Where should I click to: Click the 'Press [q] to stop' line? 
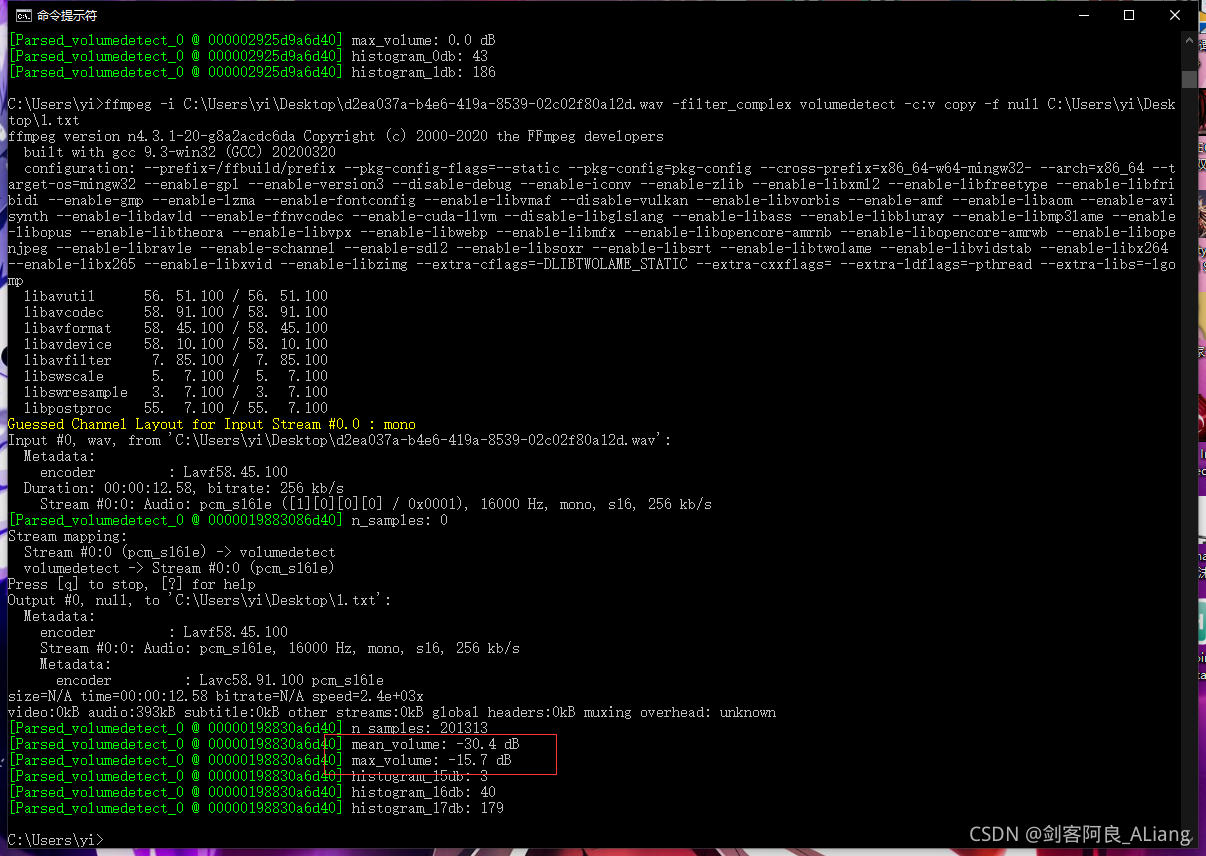(x=132, y=584)
